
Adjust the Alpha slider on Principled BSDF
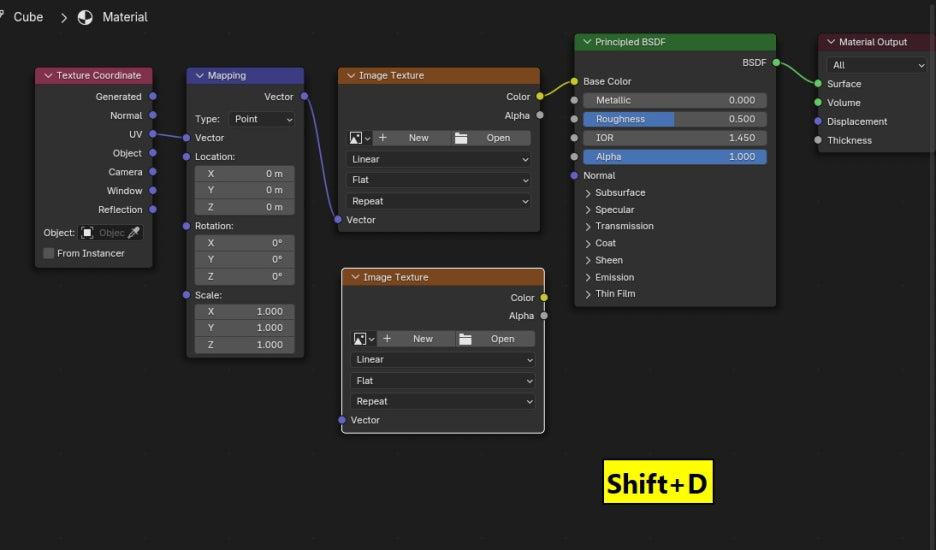tap(675, 156)
